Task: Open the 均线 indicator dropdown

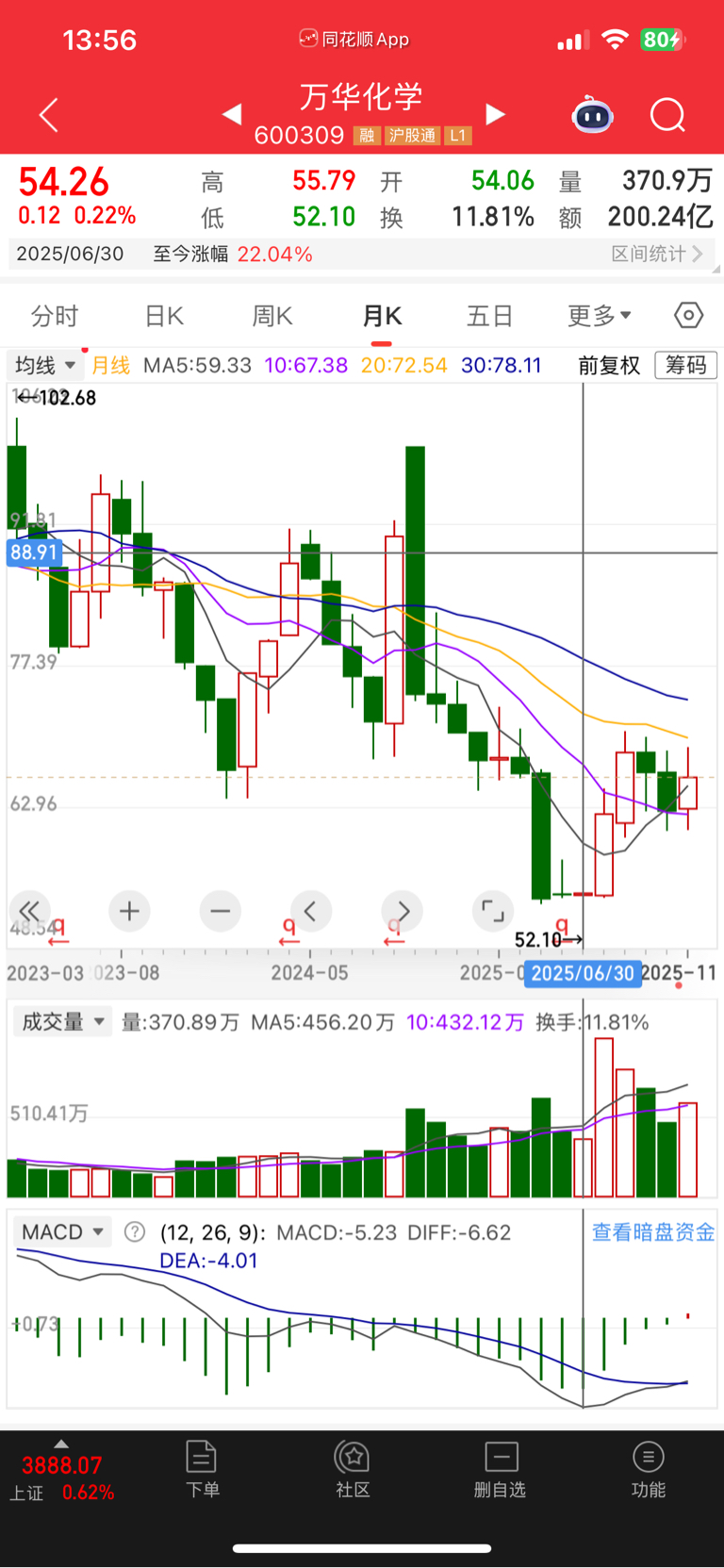Action: [44, 366]
